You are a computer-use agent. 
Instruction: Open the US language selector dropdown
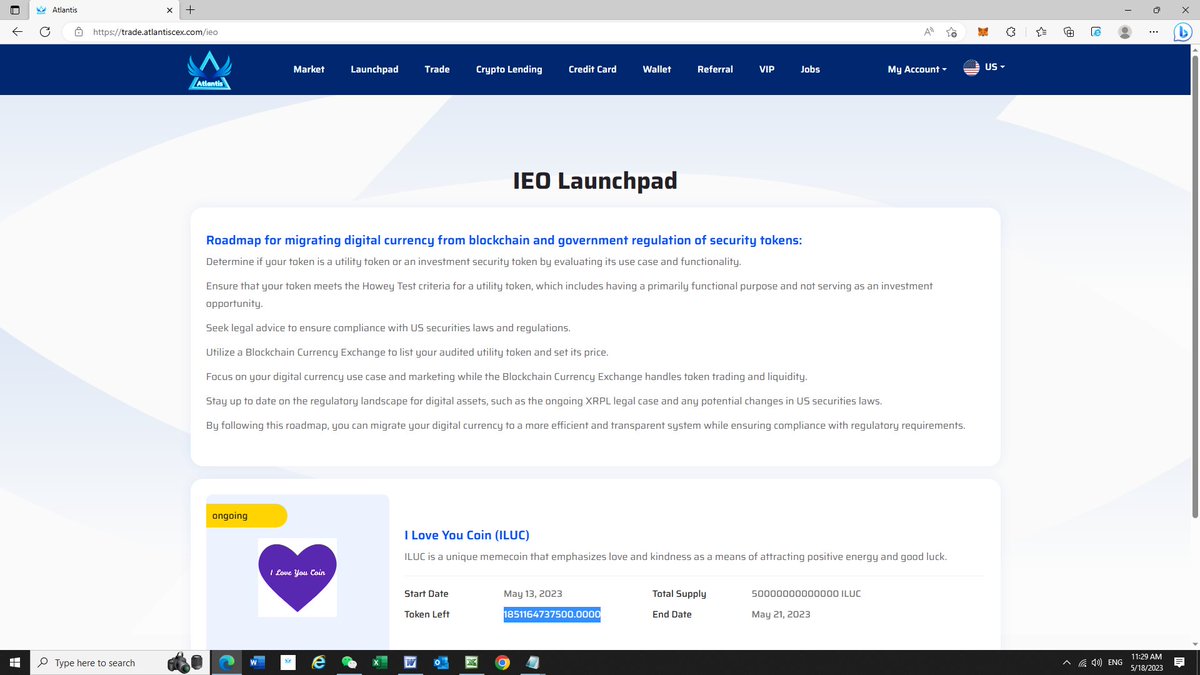tap(984, 68)
